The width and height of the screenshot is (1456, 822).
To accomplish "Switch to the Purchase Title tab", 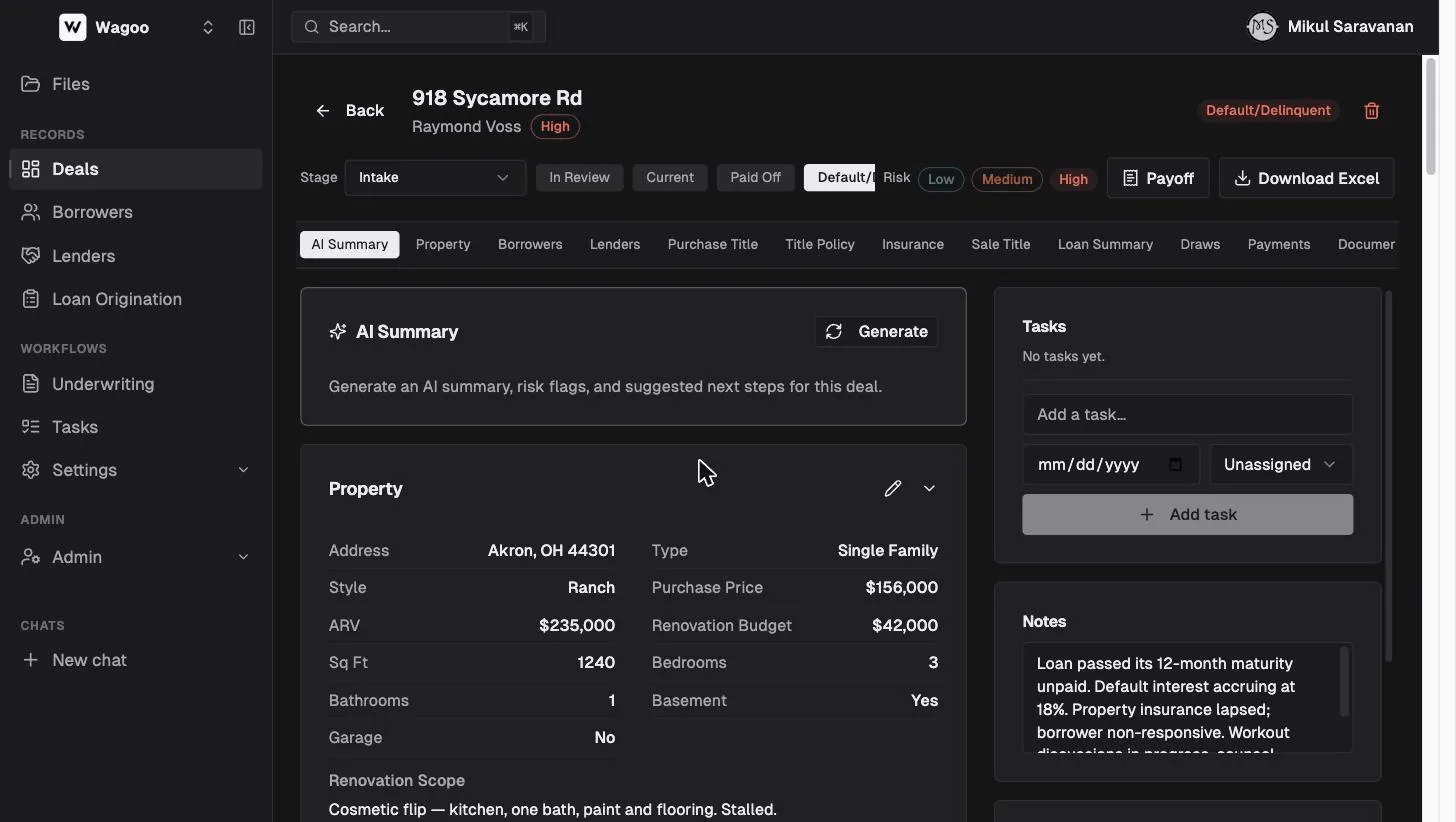I will [713, 245].
